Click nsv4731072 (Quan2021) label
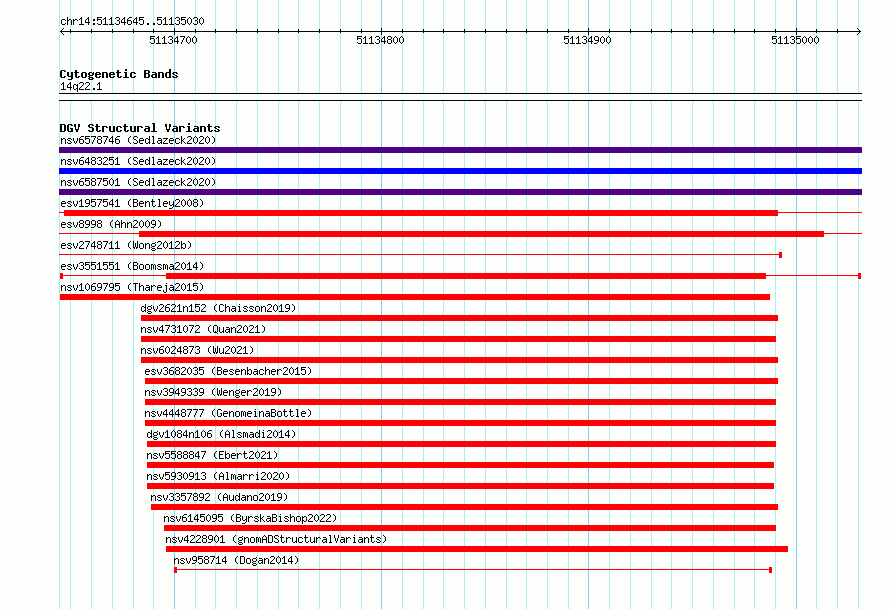This screenshot has height=609, width=890. pyautogui.click(x=203, y=329)
